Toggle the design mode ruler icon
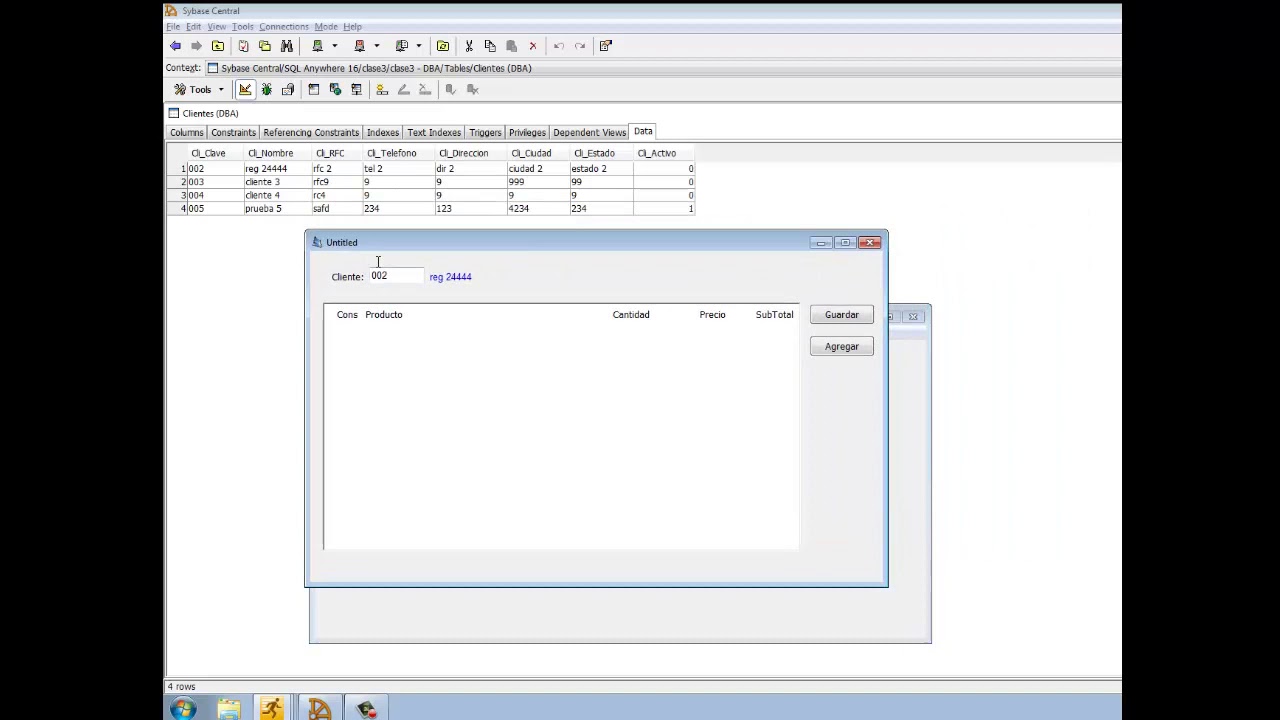This screenshot has height=720, width=1280. 245,90
